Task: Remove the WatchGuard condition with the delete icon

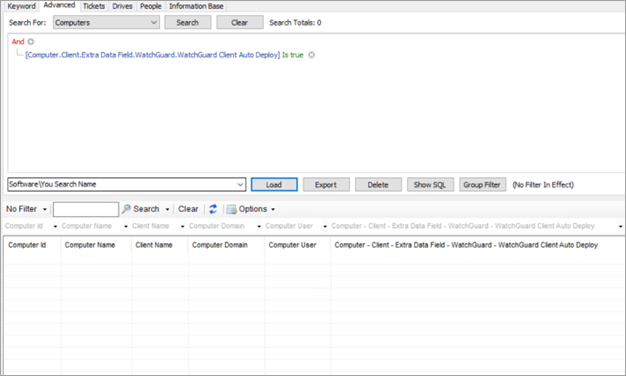Action: pyautogui.click(x=311, y=55)
